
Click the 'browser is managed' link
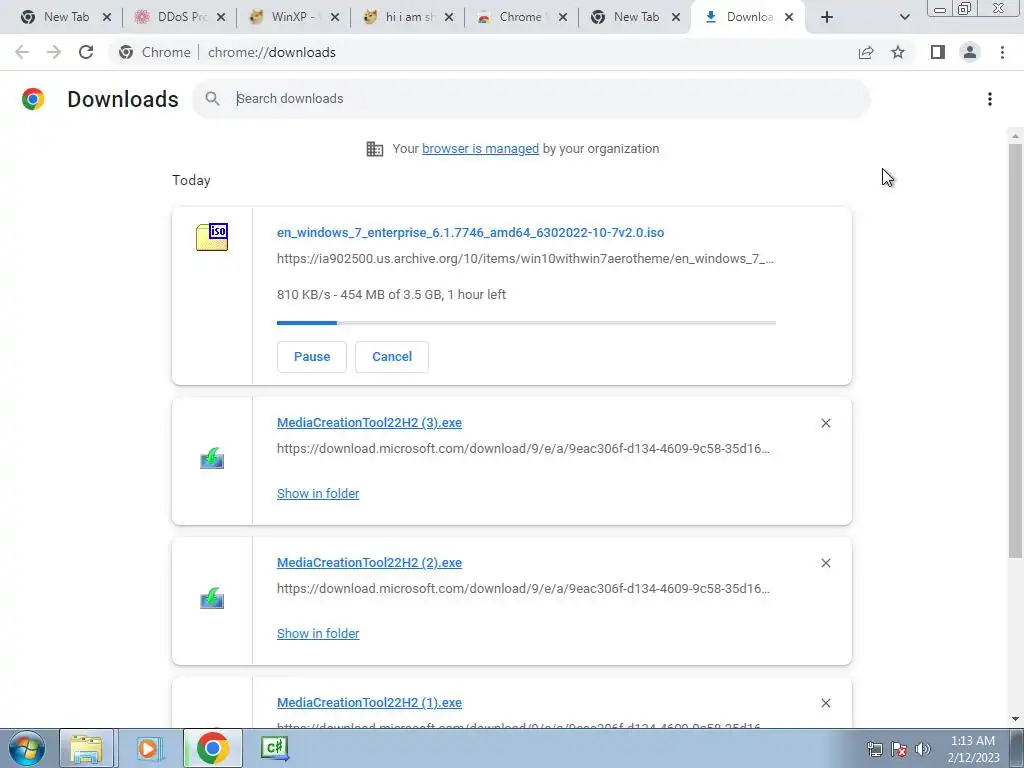click(480, 149)
